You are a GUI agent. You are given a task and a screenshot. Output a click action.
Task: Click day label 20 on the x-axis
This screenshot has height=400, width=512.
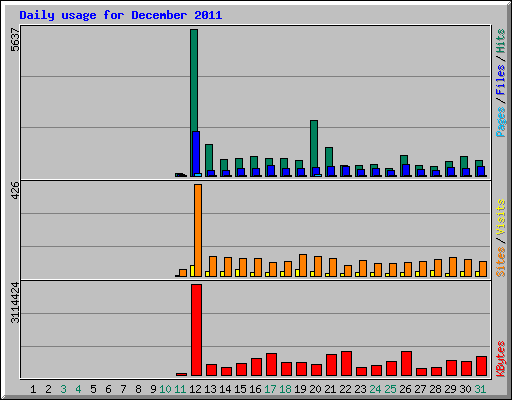(x=315, y=389)
